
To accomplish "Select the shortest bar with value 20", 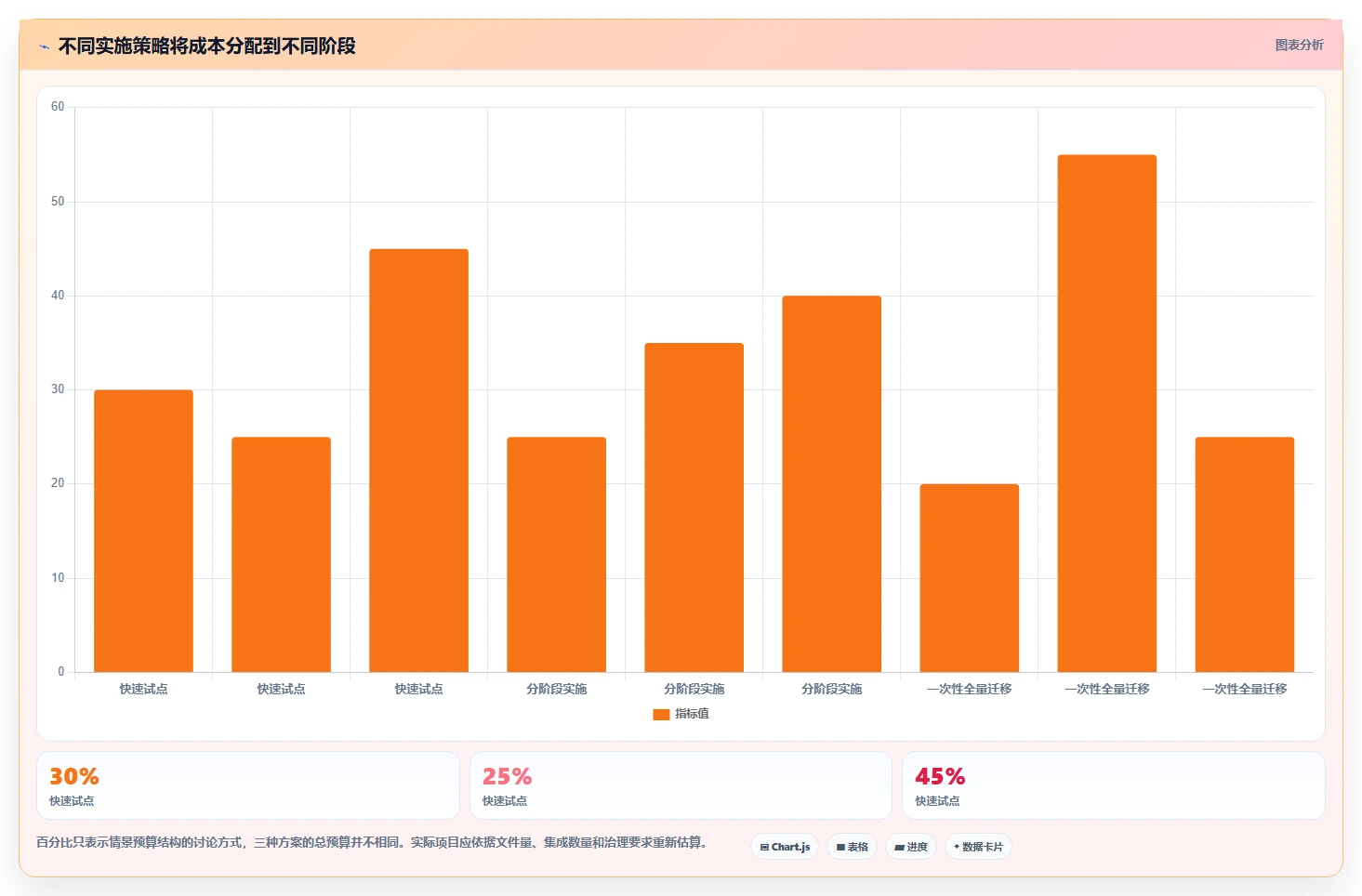I will click(970, 578).
